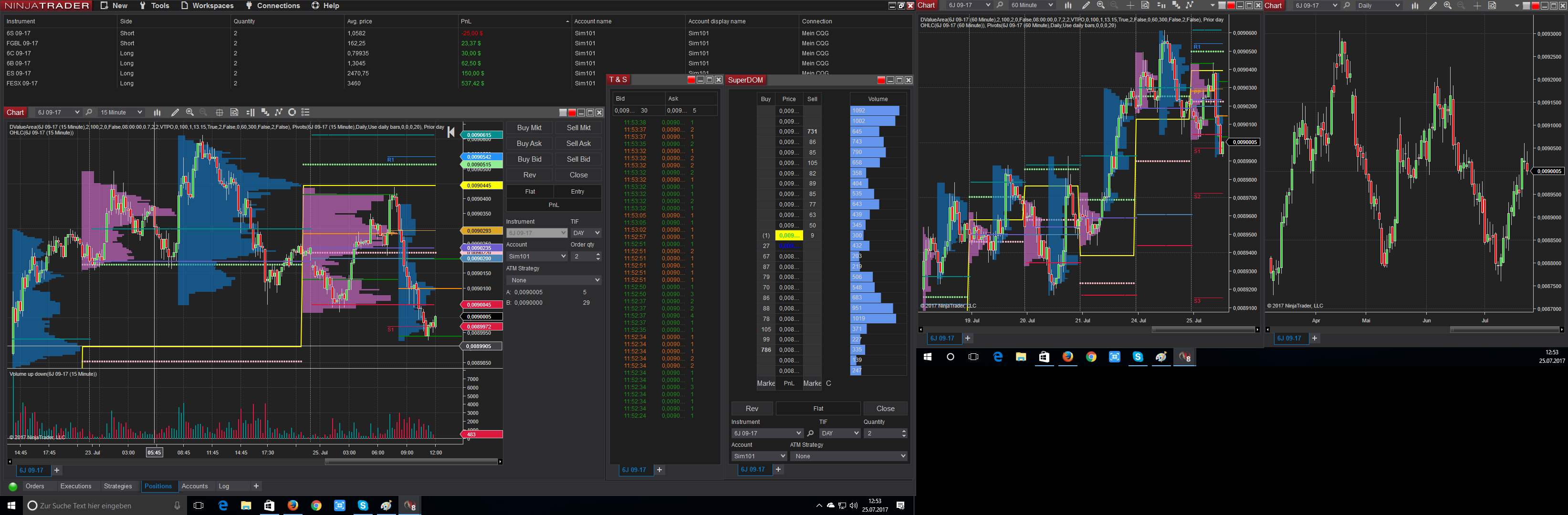Screen dimensions: 1568x515
Task: Click Buy Mkt in Chart Trader
Action: [x=530, y=128]
